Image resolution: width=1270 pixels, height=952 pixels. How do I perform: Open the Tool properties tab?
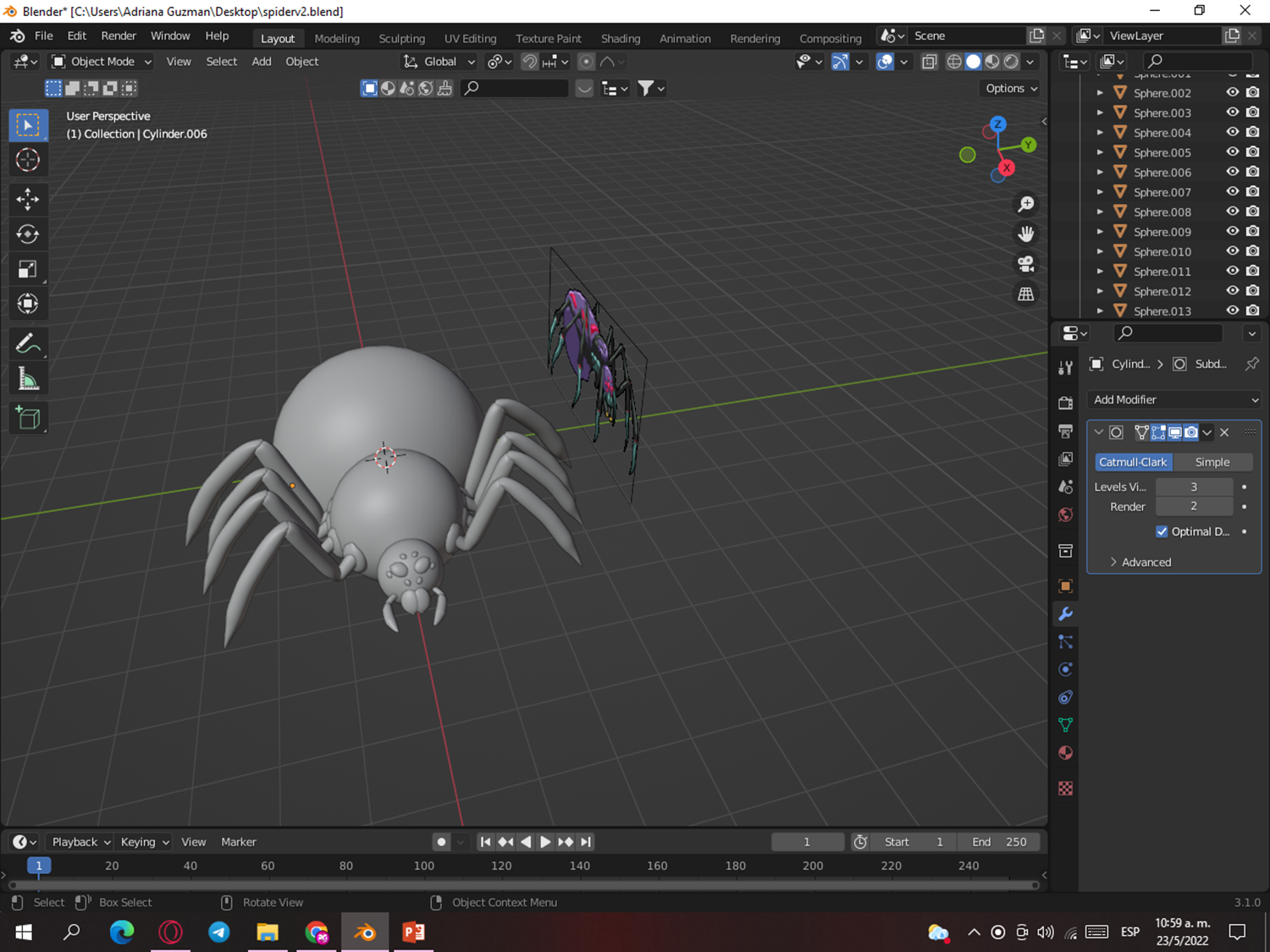(1066, 367)
